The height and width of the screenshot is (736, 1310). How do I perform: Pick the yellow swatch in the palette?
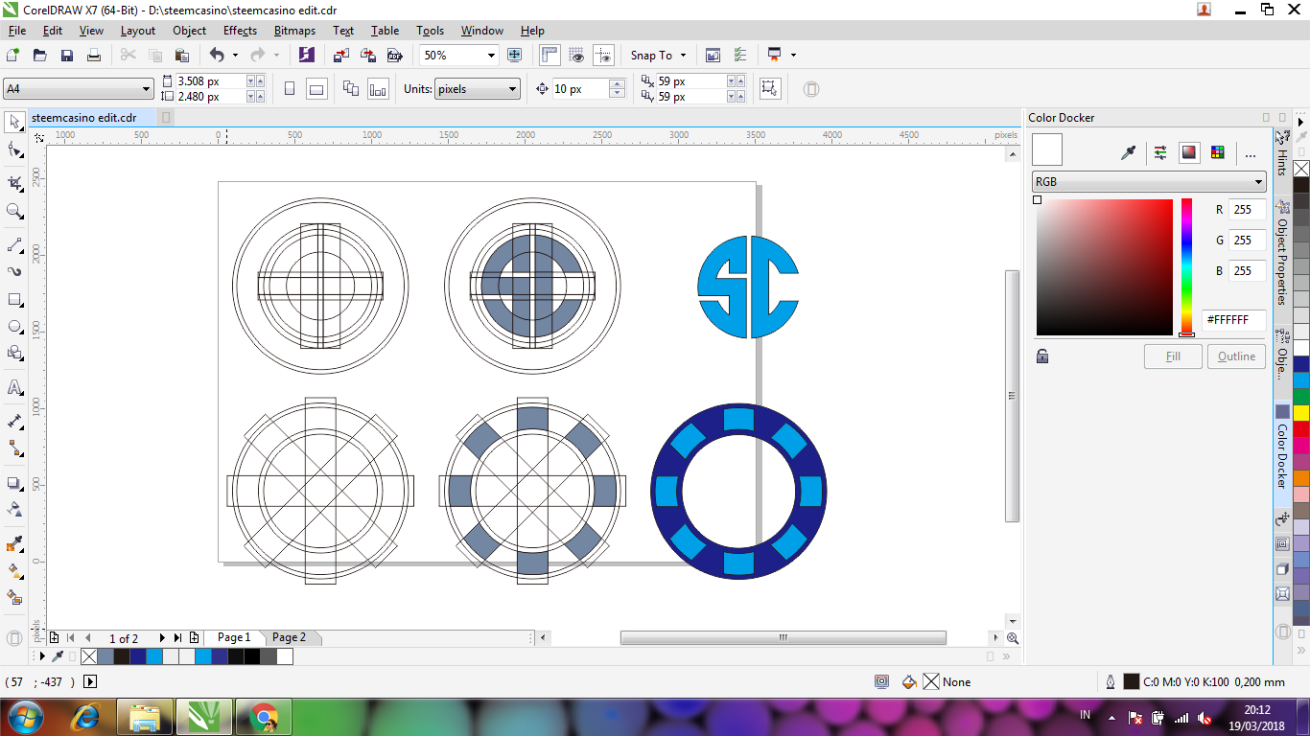point(1301,412)
